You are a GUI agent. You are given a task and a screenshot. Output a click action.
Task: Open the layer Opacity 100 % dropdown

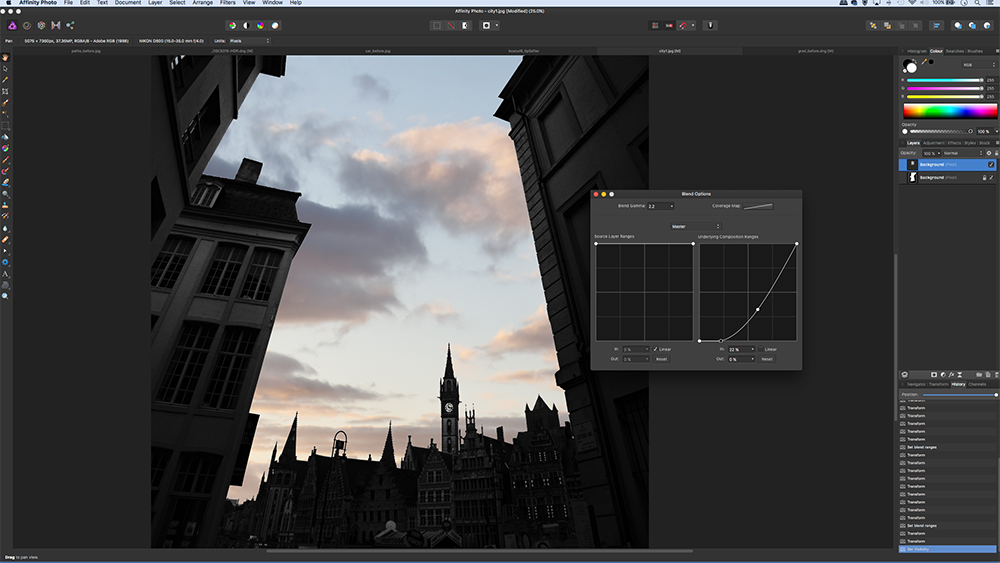pyautogui.click(x=931, y=153)
